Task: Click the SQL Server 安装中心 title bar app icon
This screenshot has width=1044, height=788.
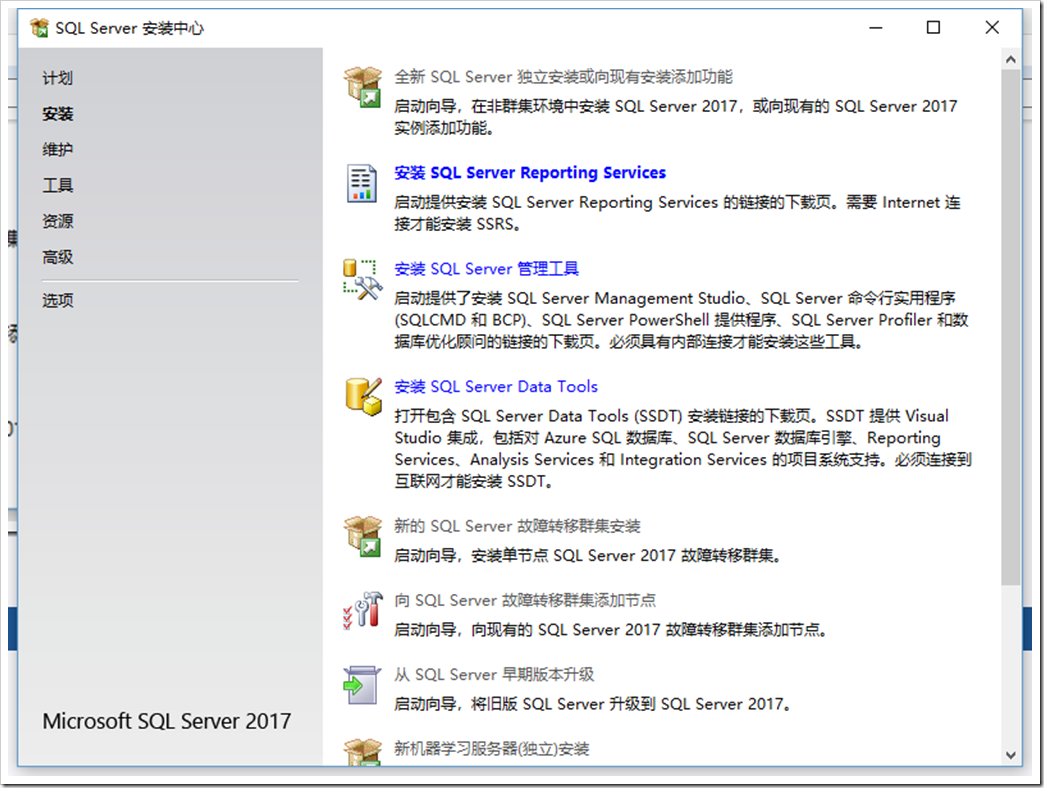Action: click(x=39, y=28)
